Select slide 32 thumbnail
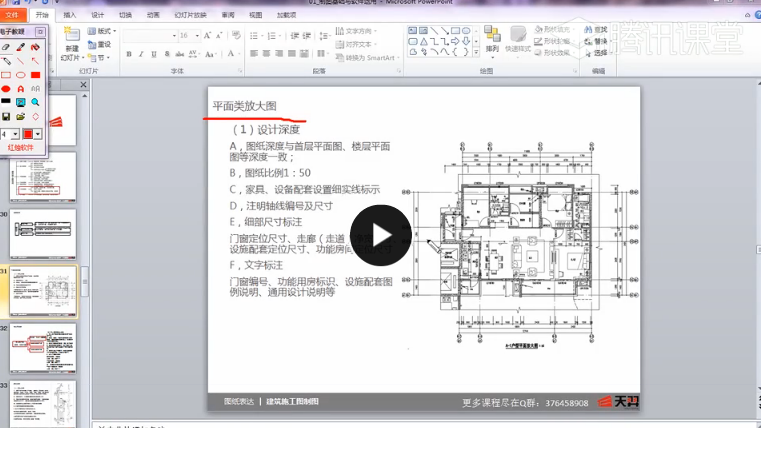 click(x=43, y=348)
